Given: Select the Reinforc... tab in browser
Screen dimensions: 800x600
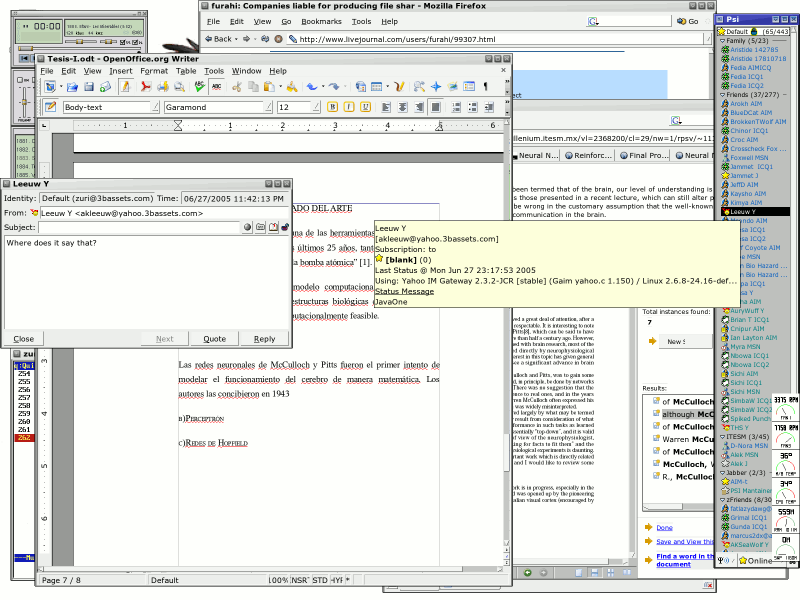Looking at the screenshot, I should pyautogui.click(x=587, y=155).
